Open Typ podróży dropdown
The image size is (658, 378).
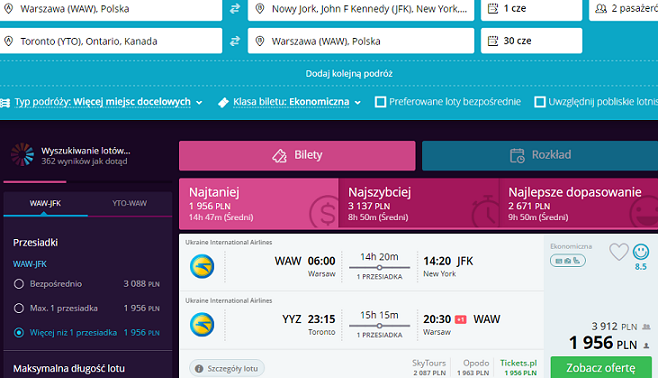(108, 102)
